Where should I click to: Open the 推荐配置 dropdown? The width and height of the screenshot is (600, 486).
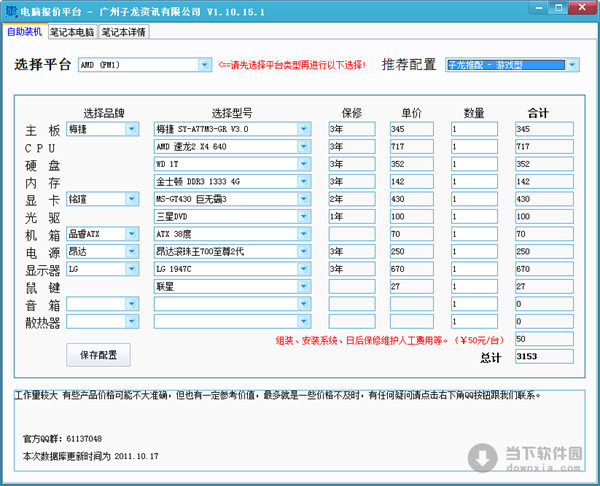(x=573, y=66)
